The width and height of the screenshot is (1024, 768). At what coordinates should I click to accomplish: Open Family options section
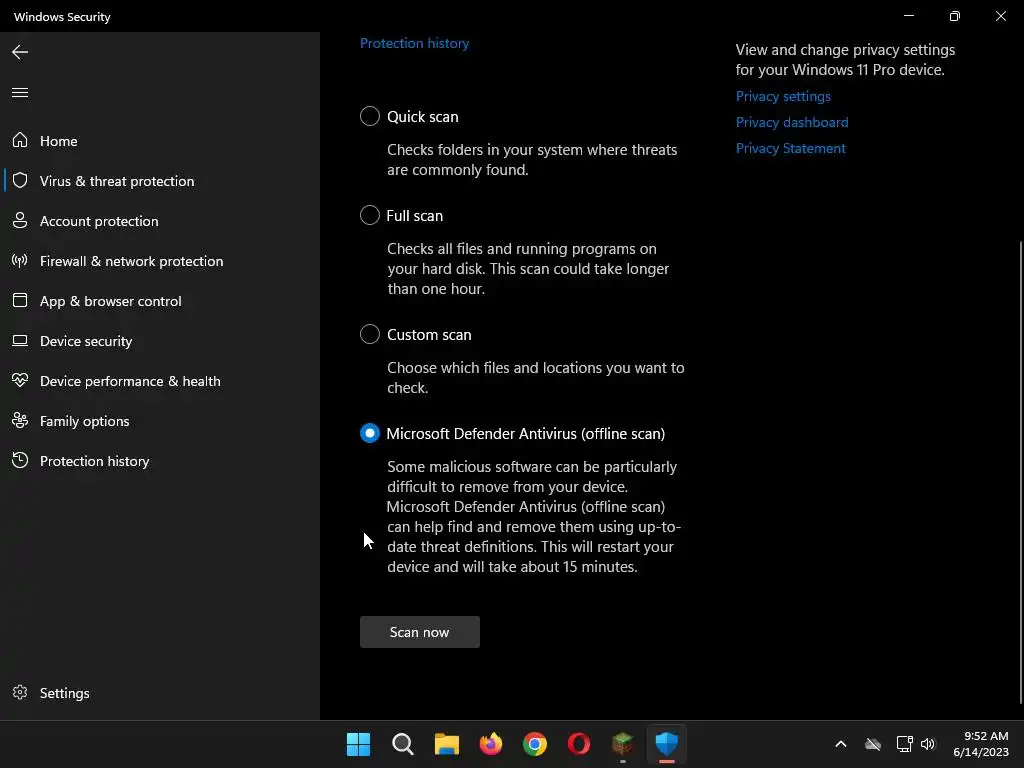160,421
